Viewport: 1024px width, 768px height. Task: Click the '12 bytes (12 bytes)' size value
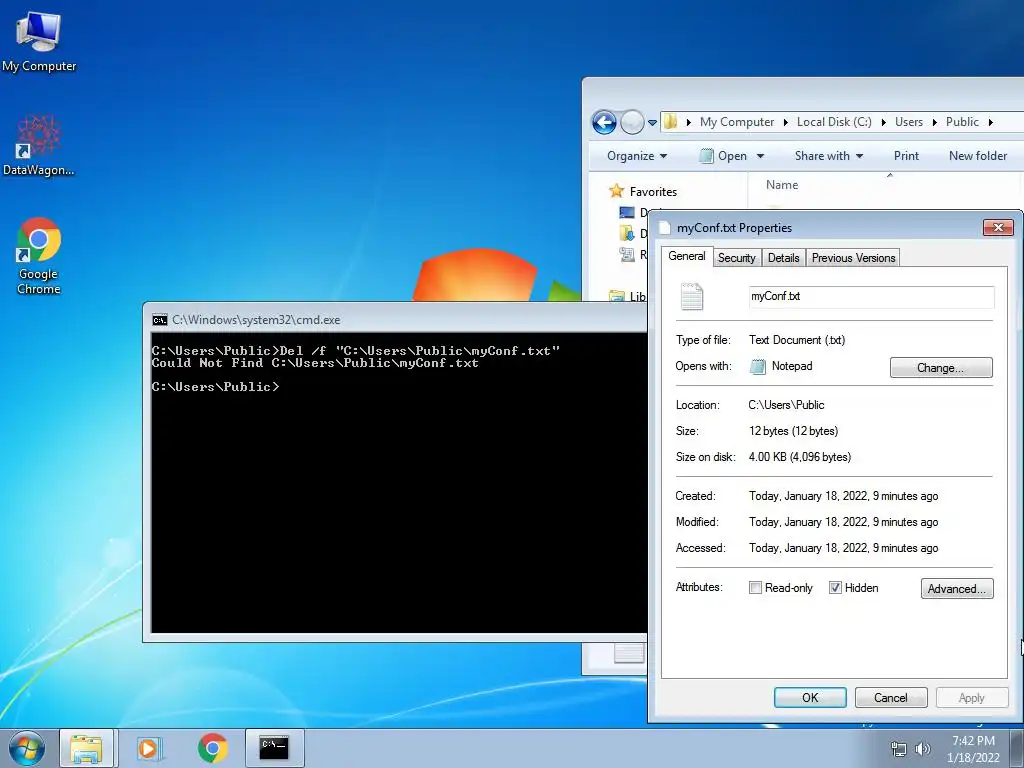(x=793, y=431)
